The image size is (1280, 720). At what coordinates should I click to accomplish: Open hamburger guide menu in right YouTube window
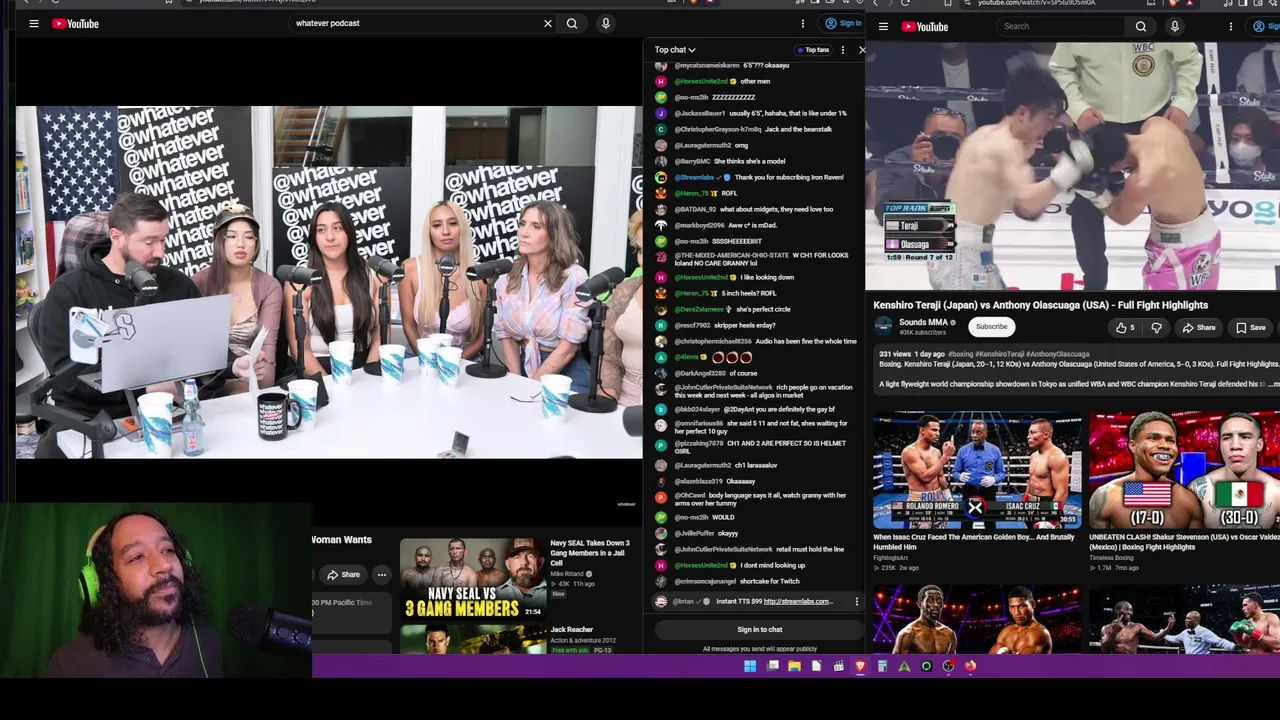tap(883, 26)
